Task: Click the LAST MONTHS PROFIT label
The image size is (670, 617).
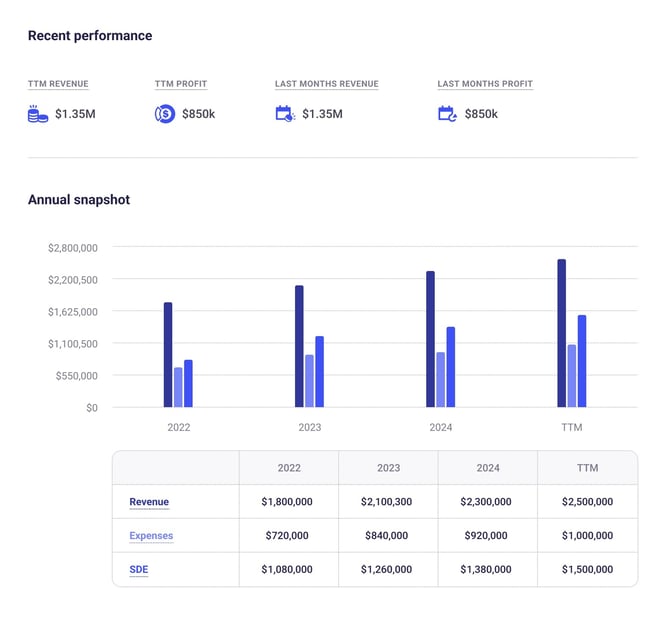Action: 485,84
